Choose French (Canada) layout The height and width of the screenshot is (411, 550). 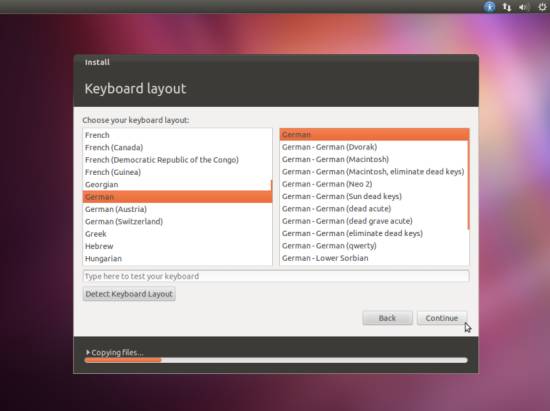coord(177,147)
